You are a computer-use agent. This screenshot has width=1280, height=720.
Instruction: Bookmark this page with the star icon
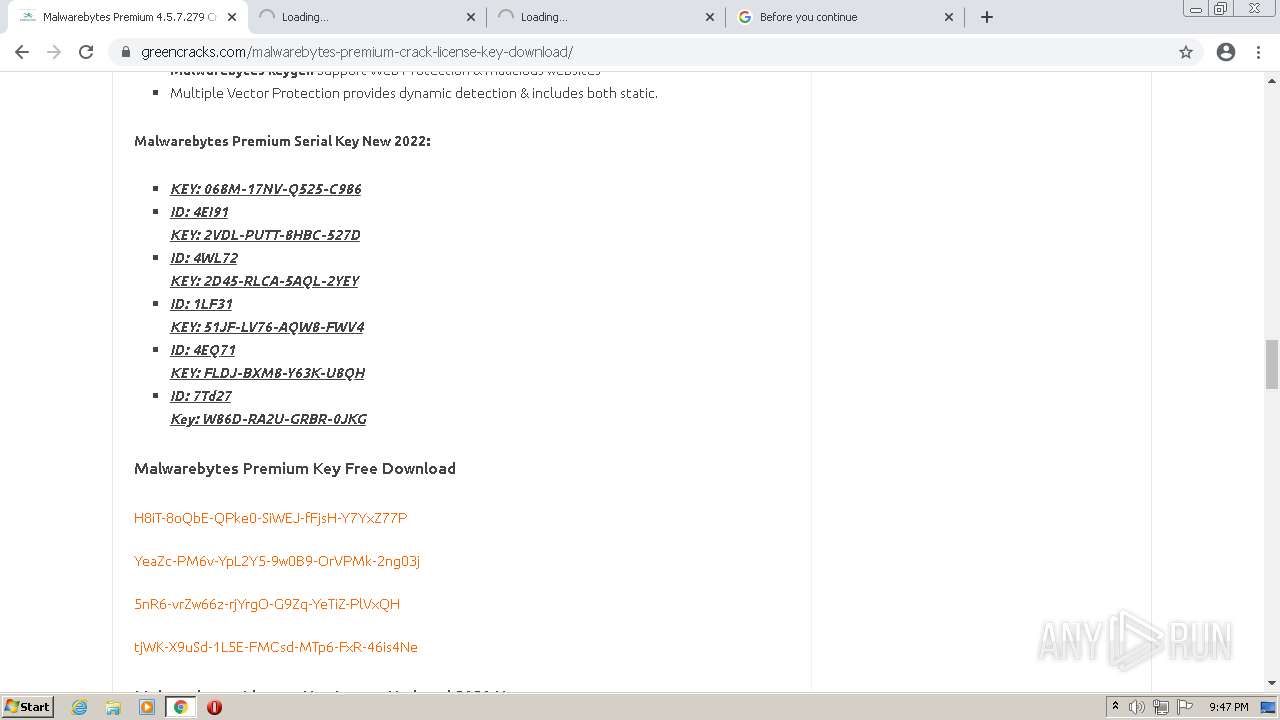(x=1186, y=52)
